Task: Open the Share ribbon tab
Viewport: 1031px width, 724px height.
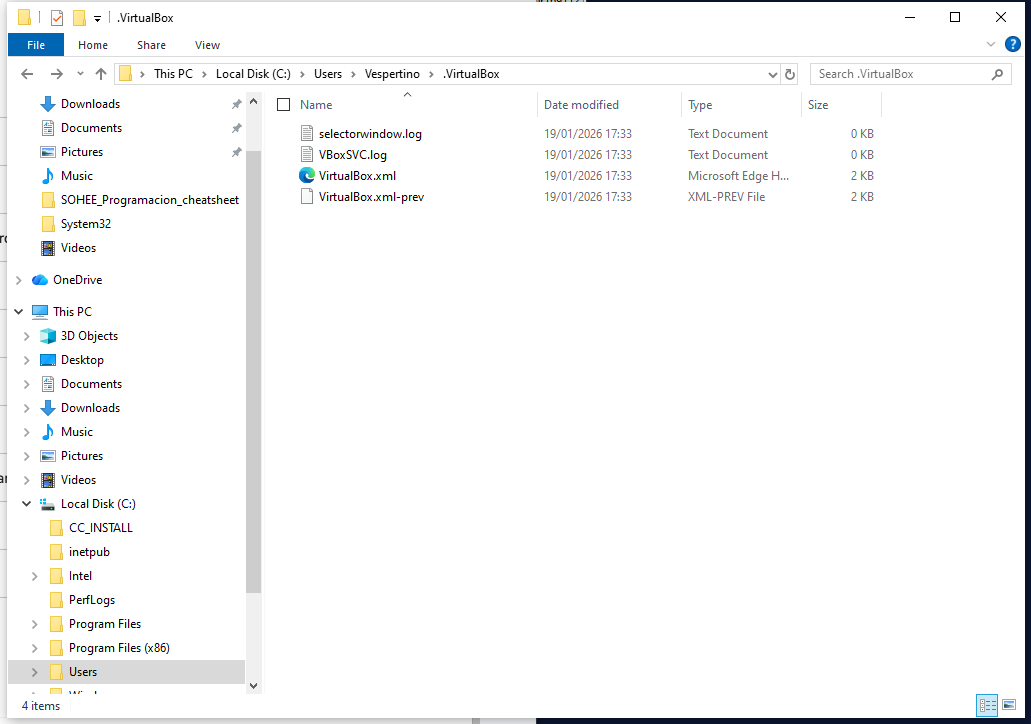Action: (x=151, y=45)
